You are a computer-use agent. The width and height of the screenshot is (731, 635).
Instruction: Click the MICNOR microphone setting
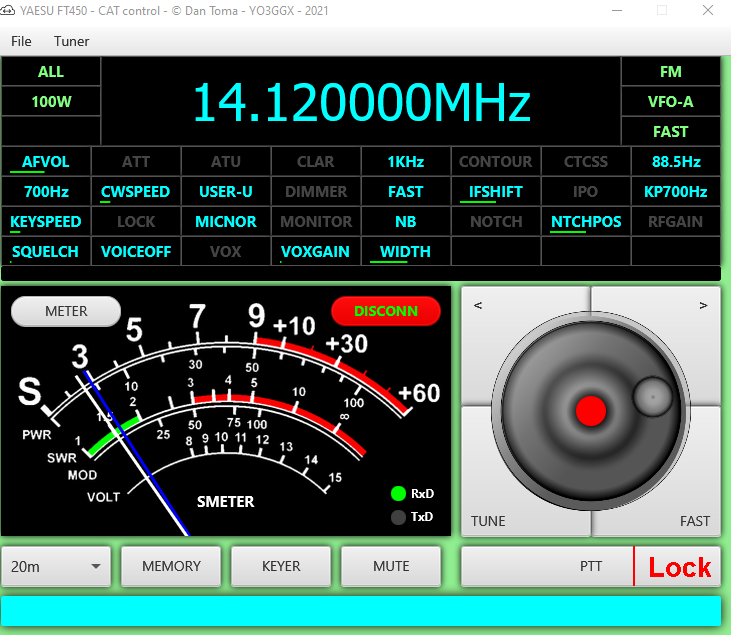[226, 221]
